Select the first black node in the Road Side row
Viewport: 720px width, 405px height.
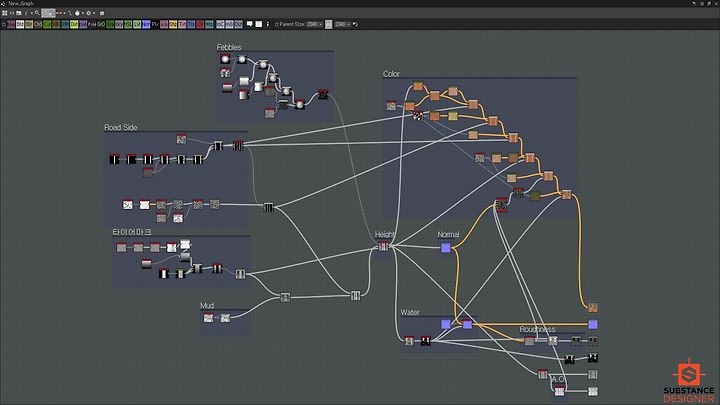(114, 159)
